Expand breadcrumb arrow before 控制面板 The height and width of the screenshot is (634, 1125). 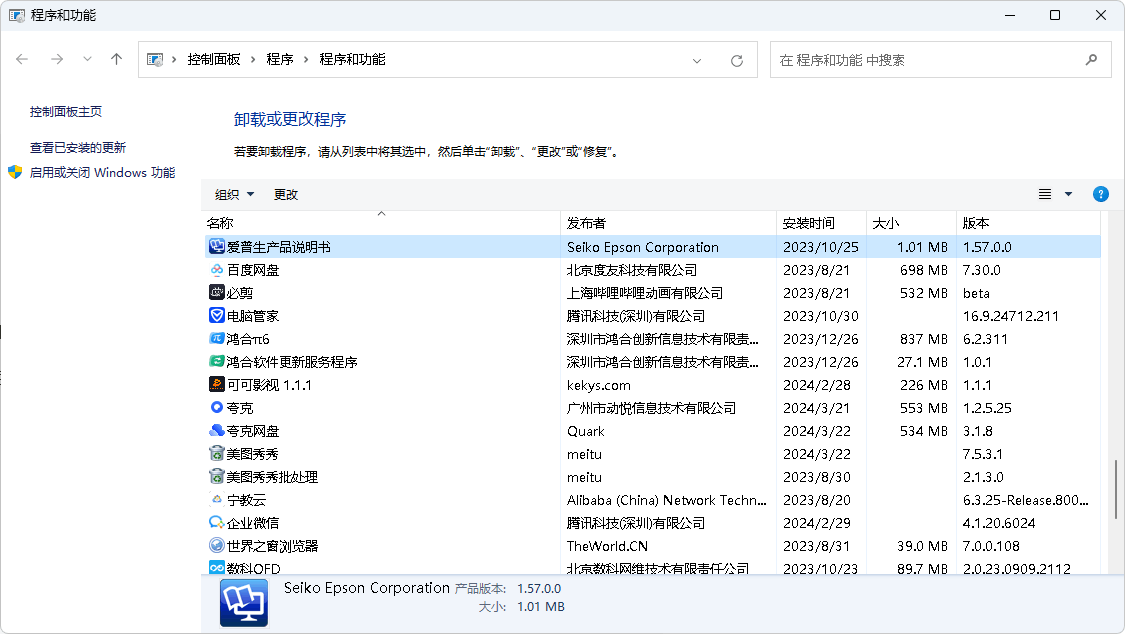[174, 60]
